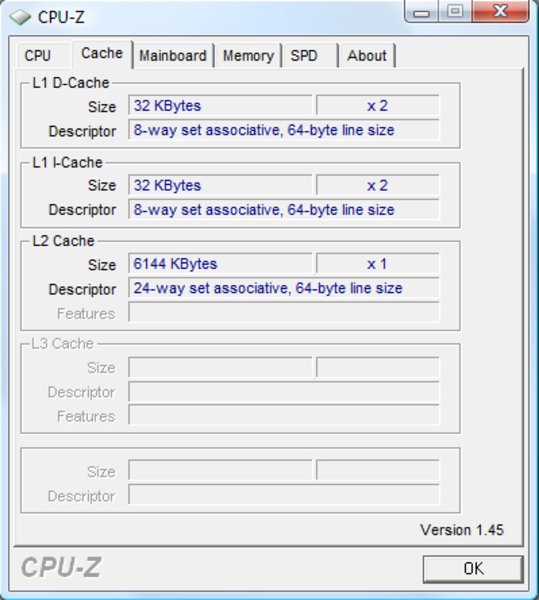Click the disabled maximize button

[455, 11]
